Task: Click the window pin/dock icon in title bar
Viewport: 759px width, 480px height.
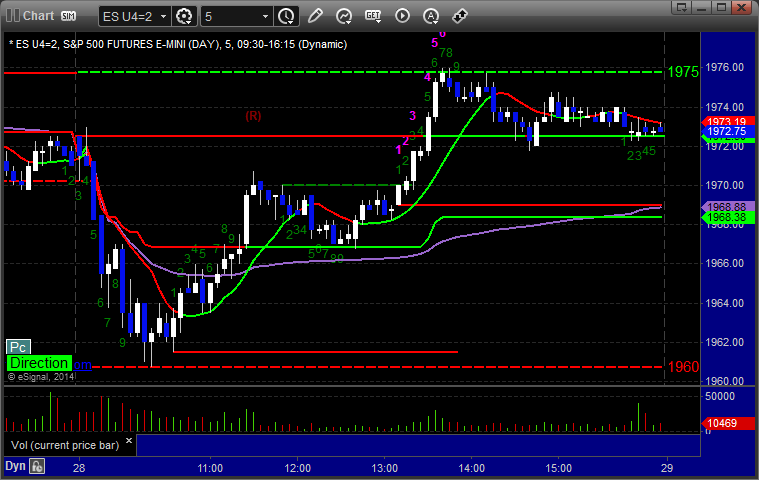Action: 682,7
